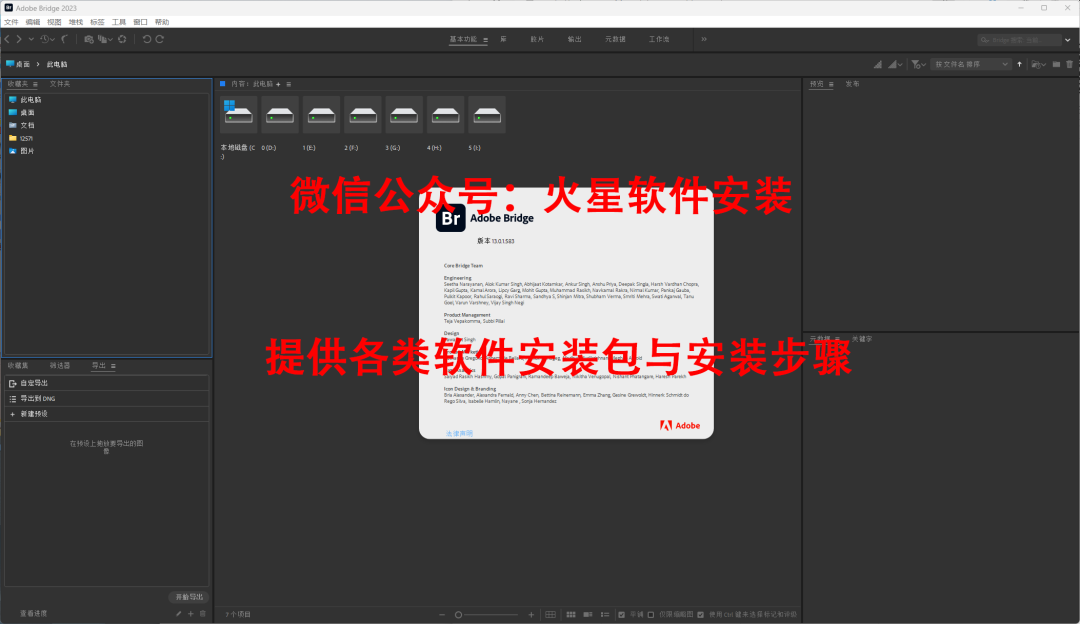Click the 开始导出 button

pyautogui.click(x=189, y=597)
